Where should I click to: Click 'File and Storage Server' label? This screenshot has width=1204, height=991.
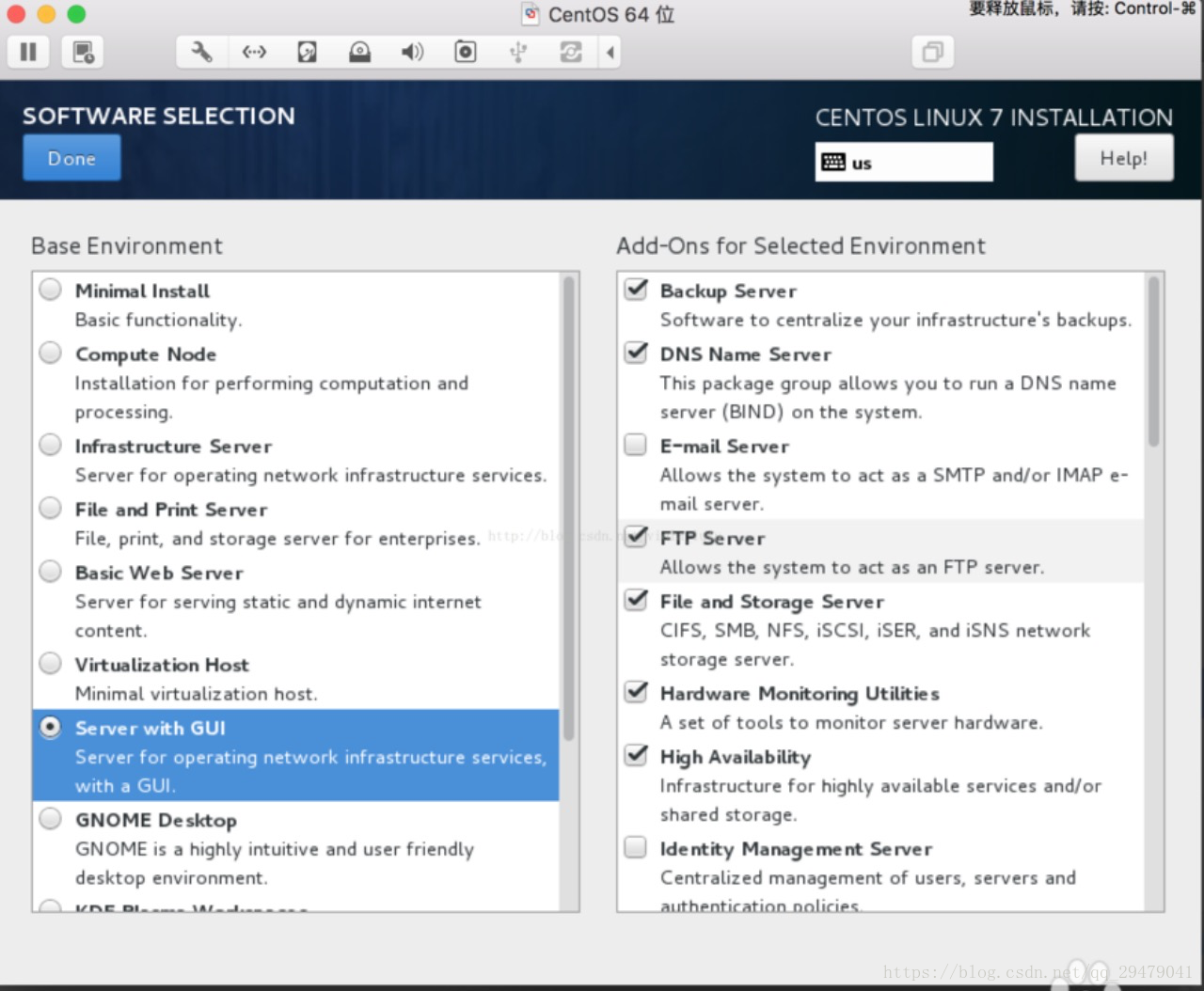pyautogui.click(x=772, y=602)
